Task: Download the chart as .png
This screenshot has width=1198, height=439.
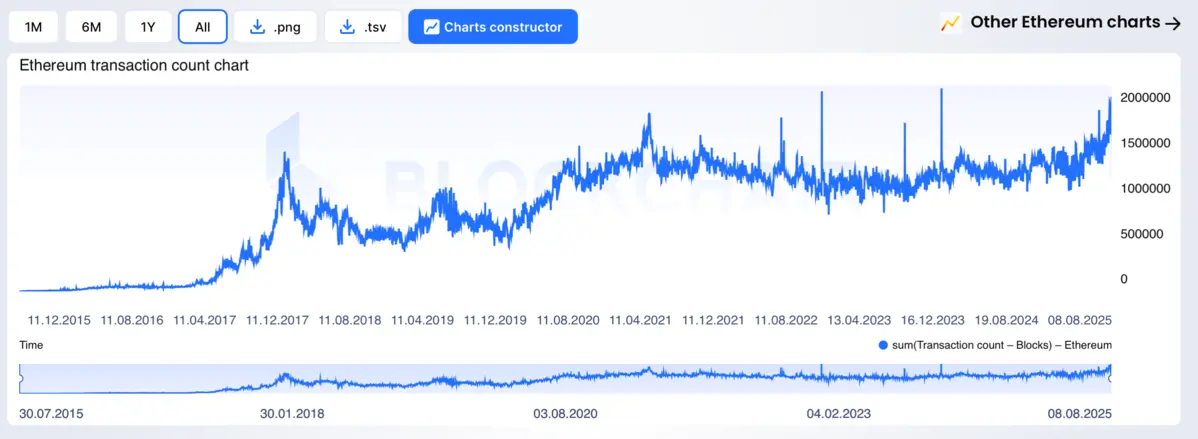Action: click(x=276, y=27)
